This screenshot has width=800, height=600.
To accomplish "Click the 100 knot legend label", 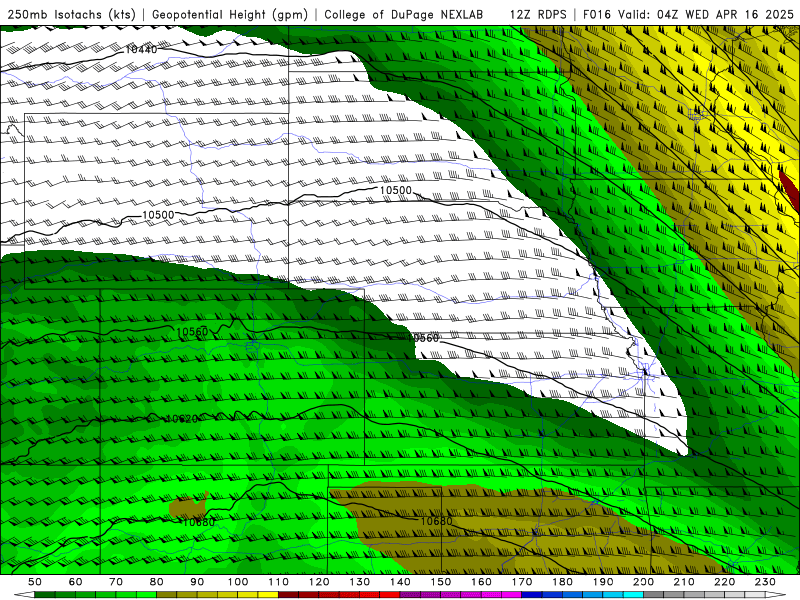I will tap(238, 582).
